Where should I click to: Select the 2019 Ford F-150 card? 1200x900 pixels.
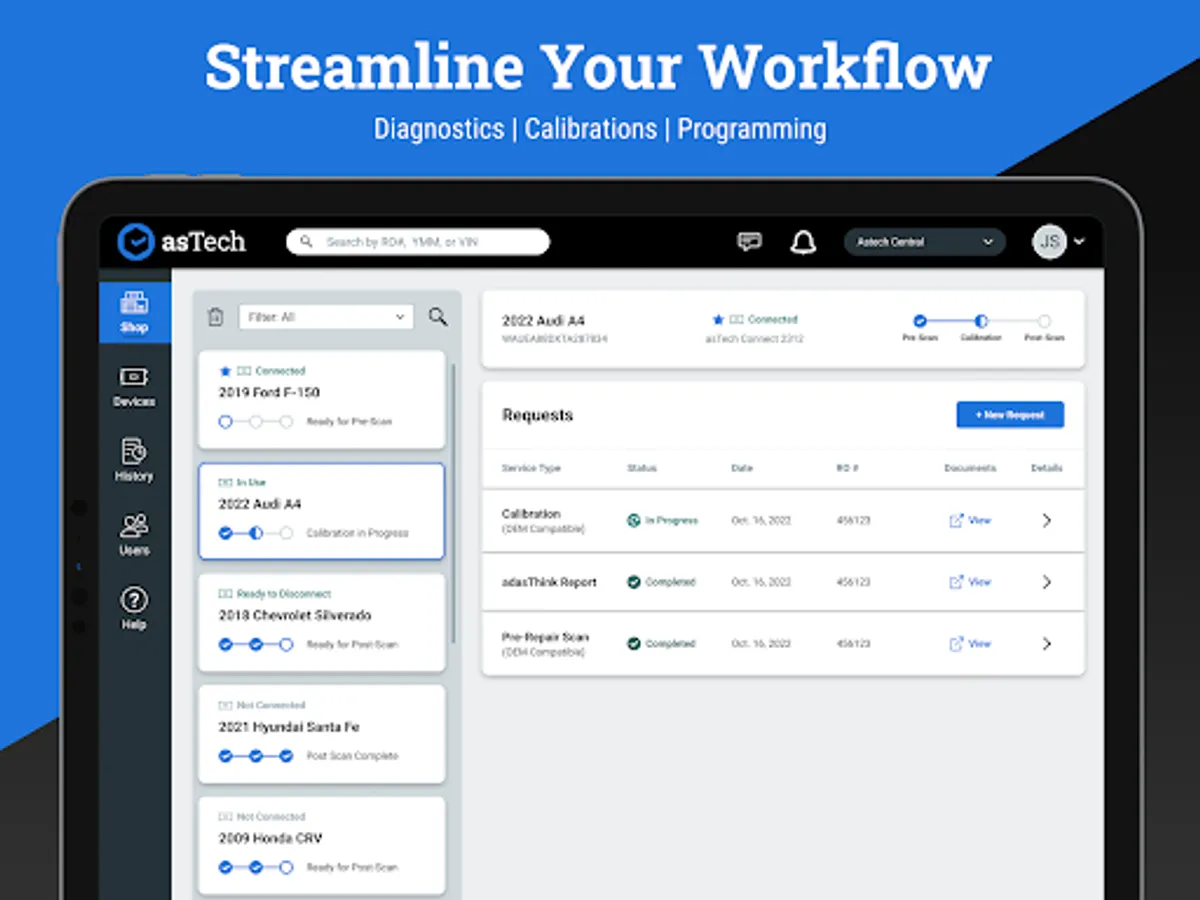[322, 400]
